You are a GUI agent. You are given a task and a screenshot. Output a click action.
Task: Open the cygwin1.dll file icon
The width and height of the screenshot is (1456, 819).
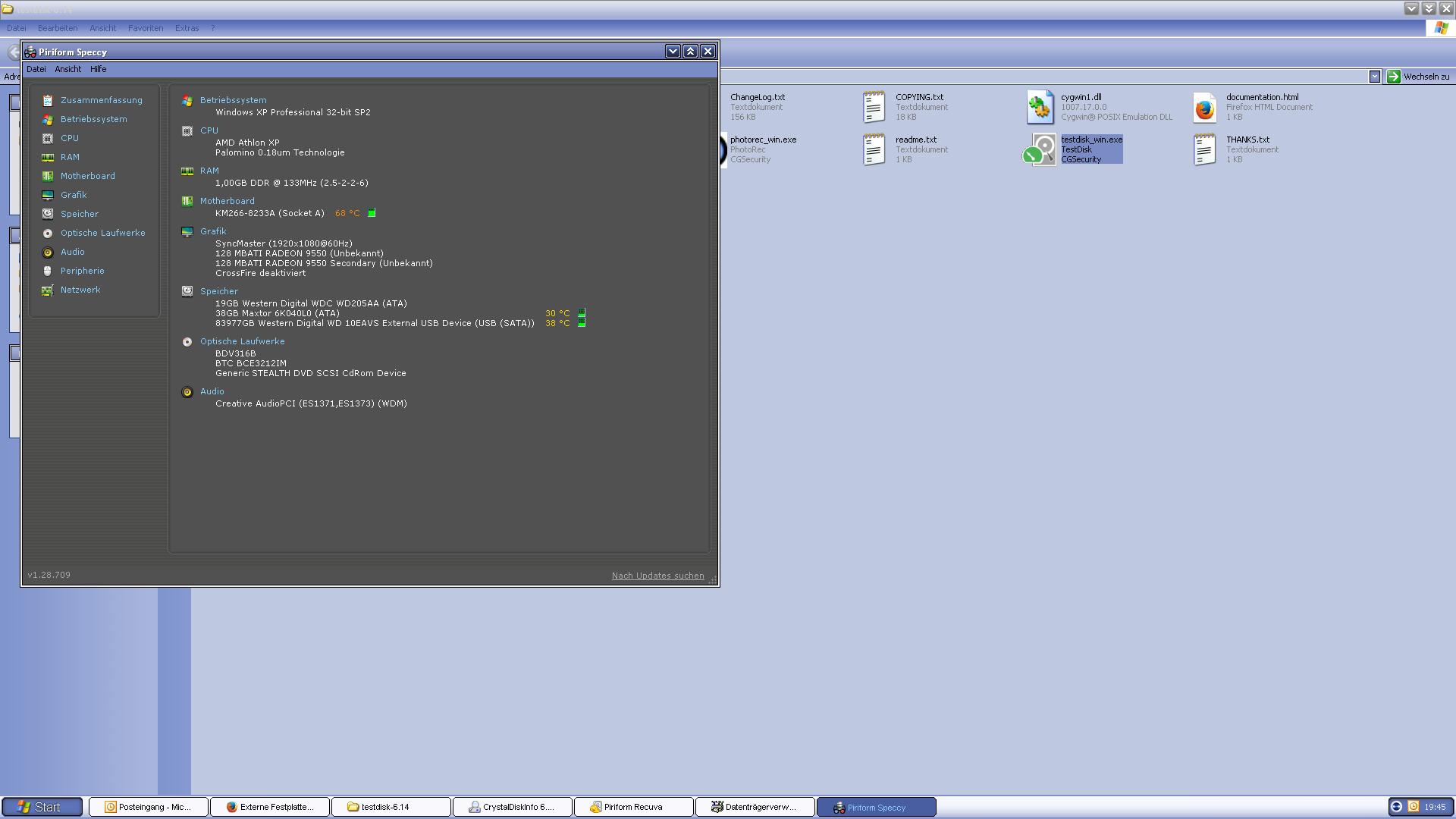tap(1040, 107)
